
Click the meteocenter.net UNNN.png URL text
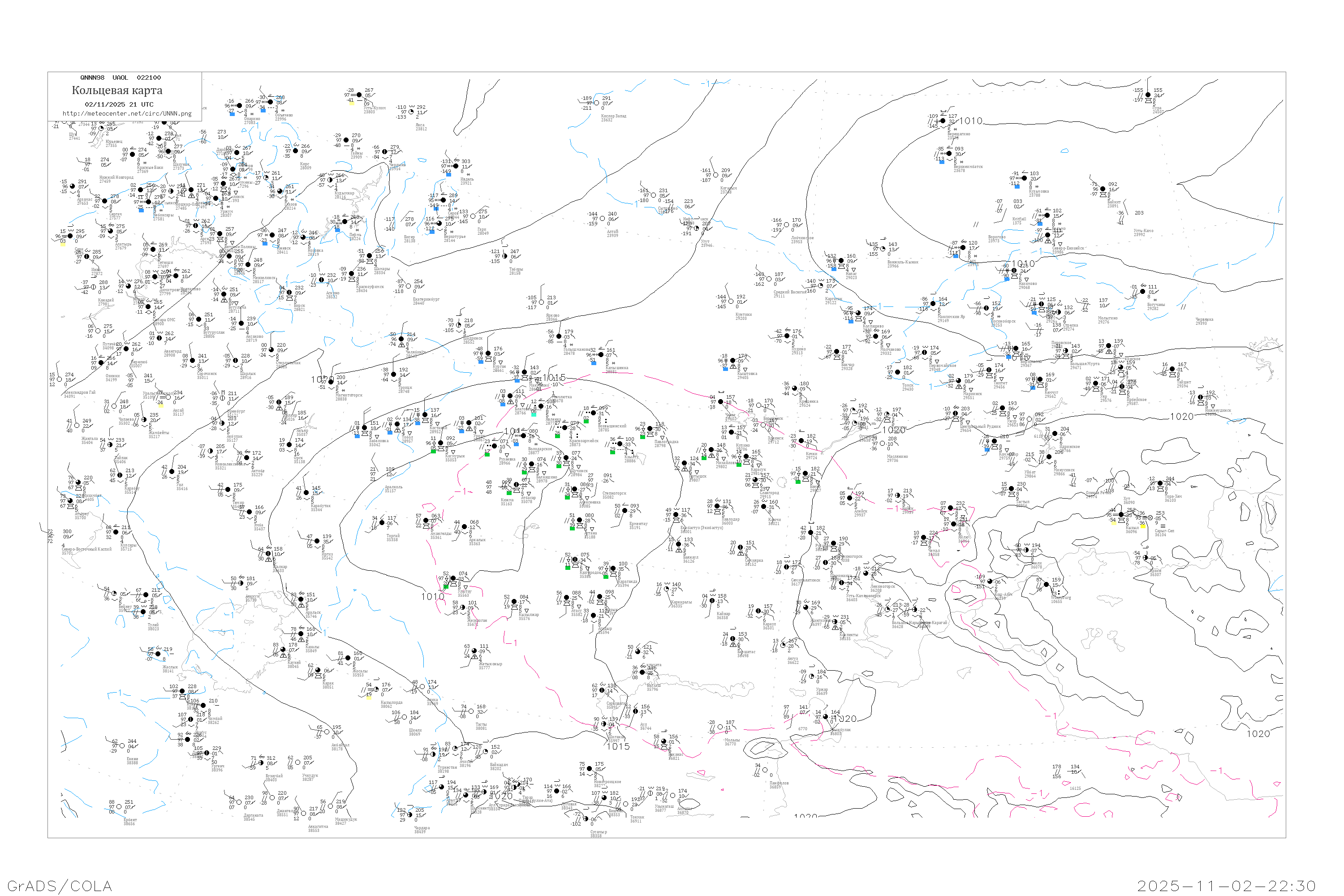point(127,114)
